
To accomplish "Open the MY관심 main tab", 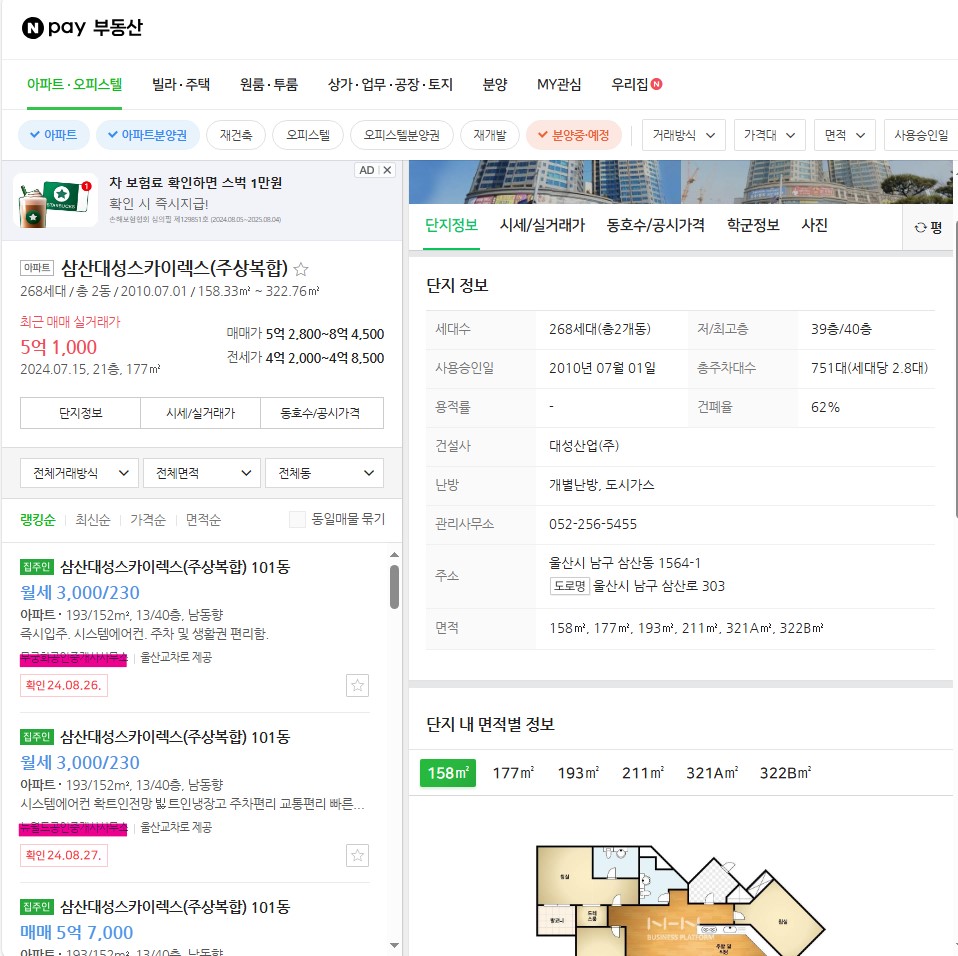I will (x=559, y=84).
